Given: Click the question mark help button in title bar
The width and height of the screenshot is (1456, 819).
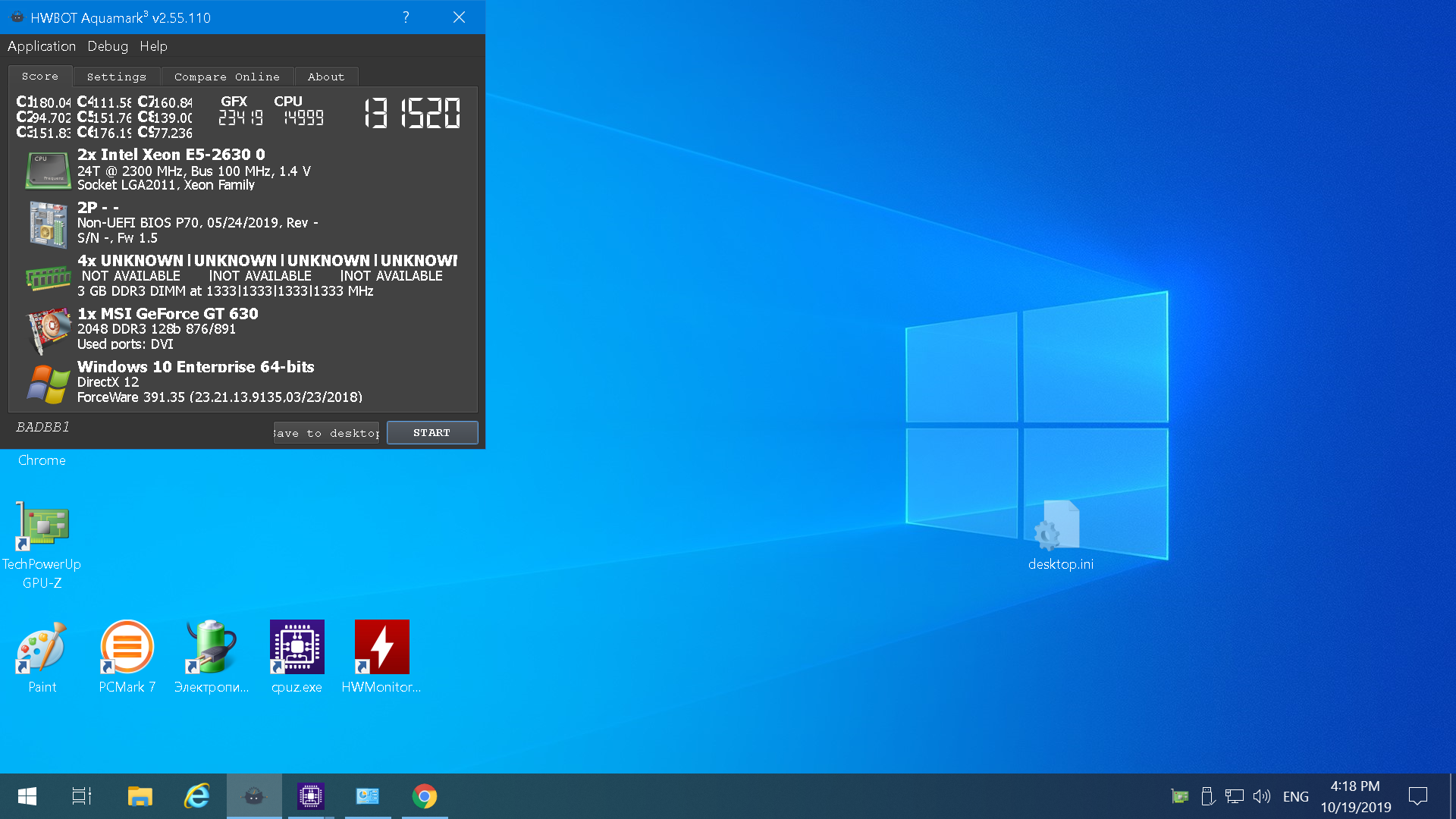Looking at the screenshot, I should (x=406, y=17).
